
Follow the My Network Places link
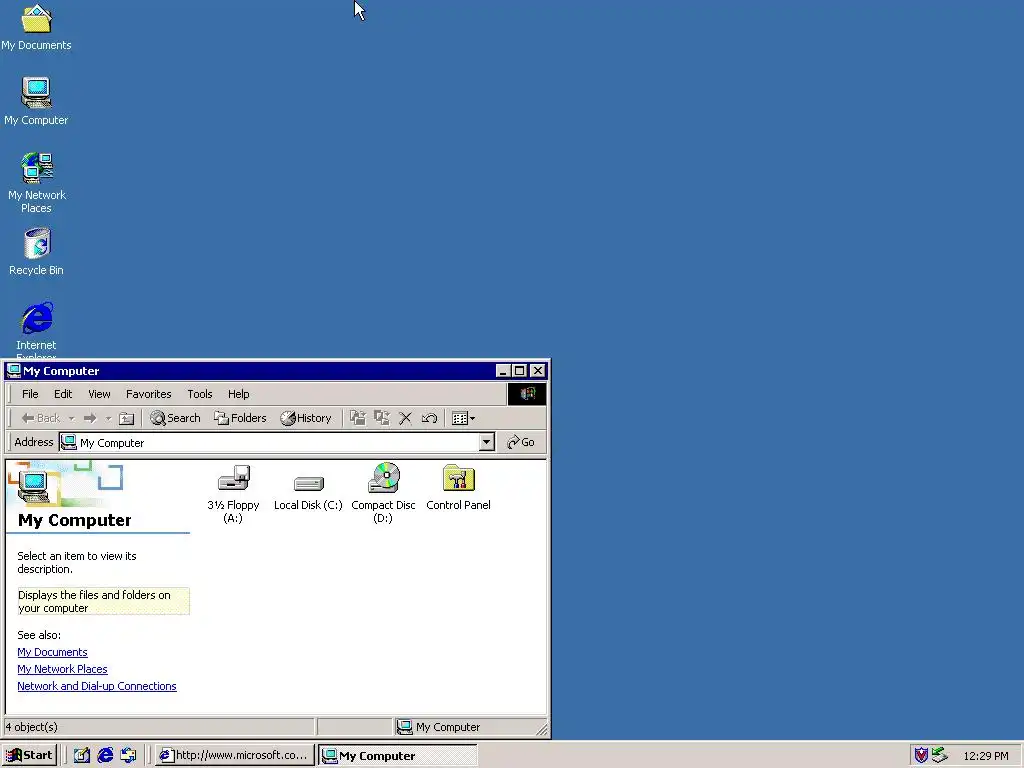(x=62, y=669)
